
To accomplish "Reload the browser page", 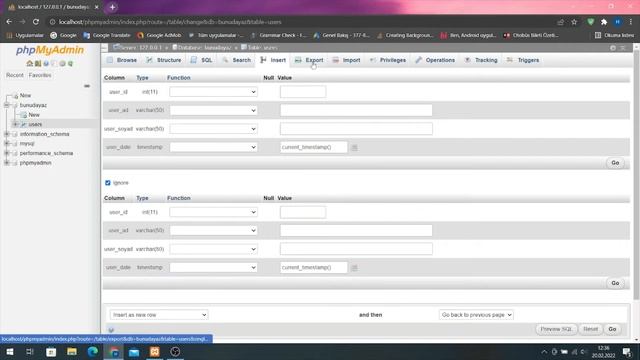I will coord(36,22).
